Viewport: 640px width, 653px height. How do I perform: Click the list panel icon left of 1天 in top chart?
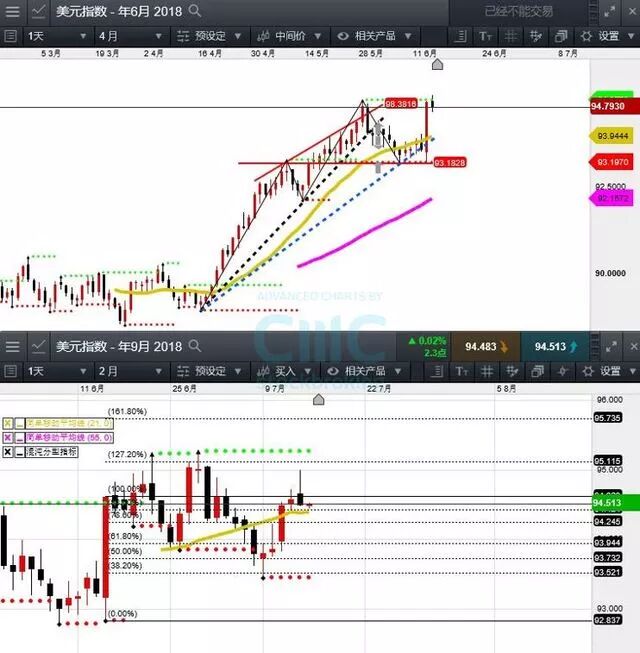[x=10, y=36]
